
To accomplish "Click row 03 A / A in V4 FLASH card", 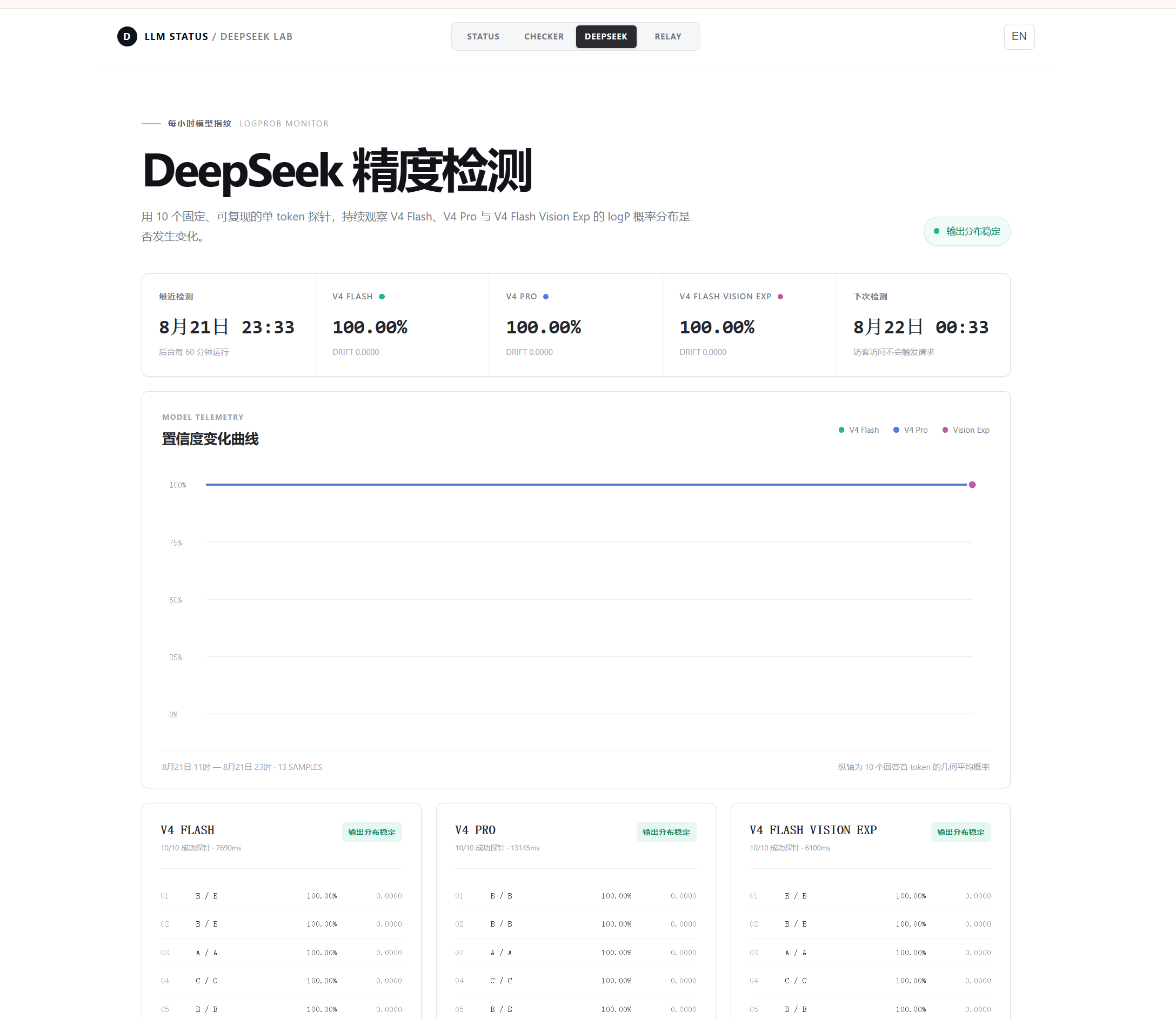I will pos(281,953).
